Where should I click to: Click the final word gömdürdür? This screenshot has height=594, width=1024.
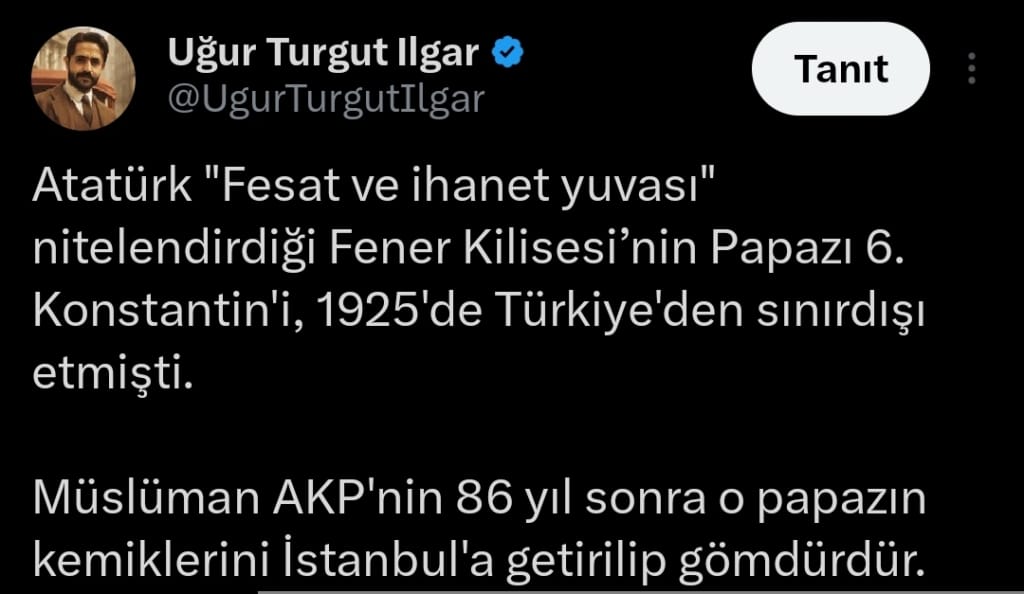[x=803, y=561]
